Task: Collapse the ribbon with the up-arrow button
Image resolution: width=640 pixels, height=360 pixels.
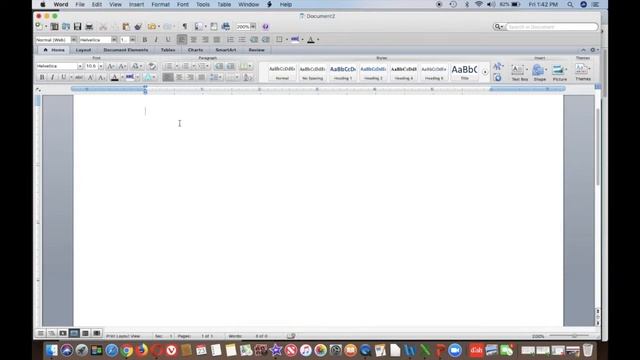Action: (x=583, y=50)
